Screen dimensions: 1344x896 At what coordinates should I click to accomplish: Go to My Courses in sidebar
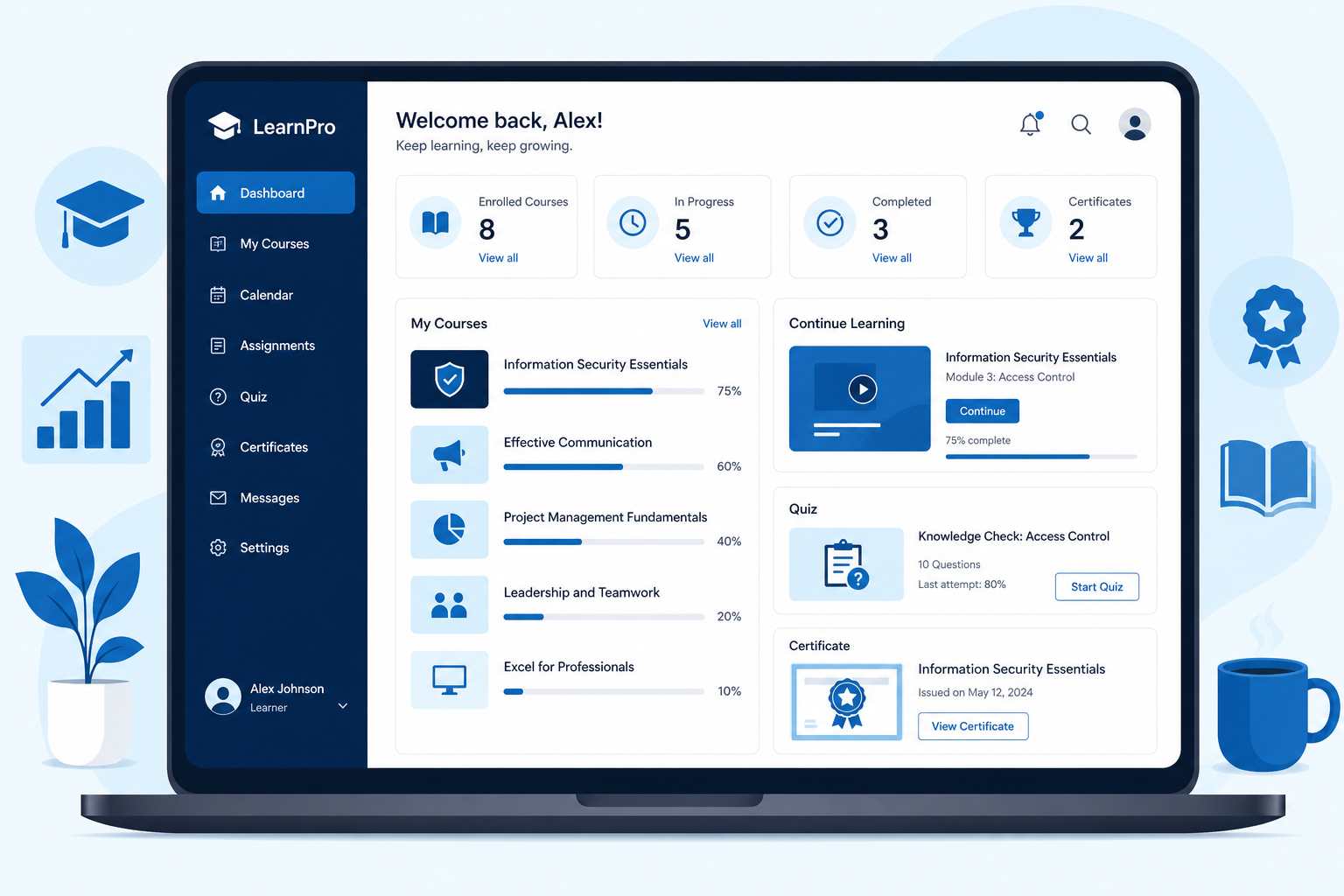point(276,244)
